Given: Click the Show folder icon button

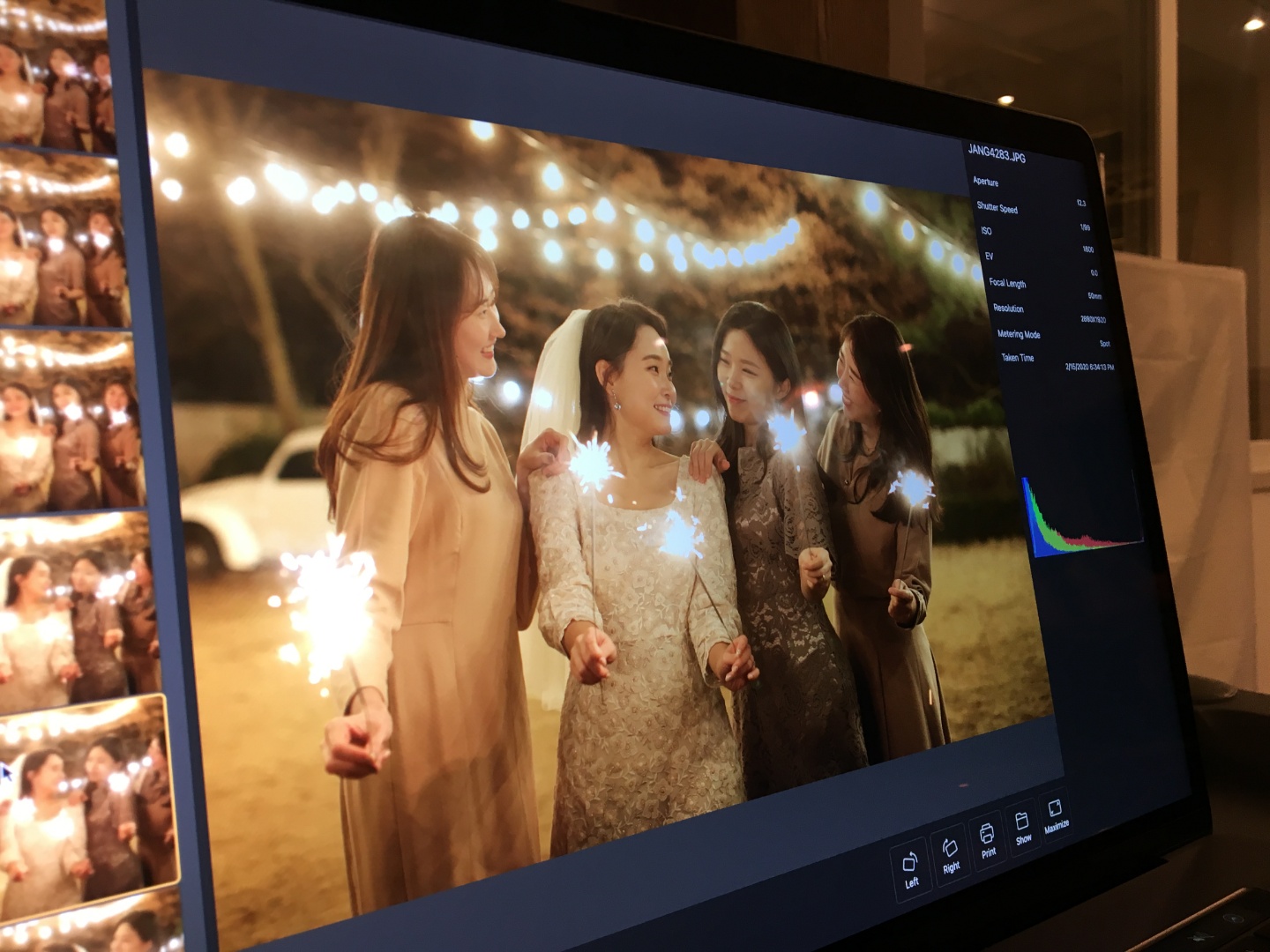Looking at the screenshot, I should [x=1022, y=827].
